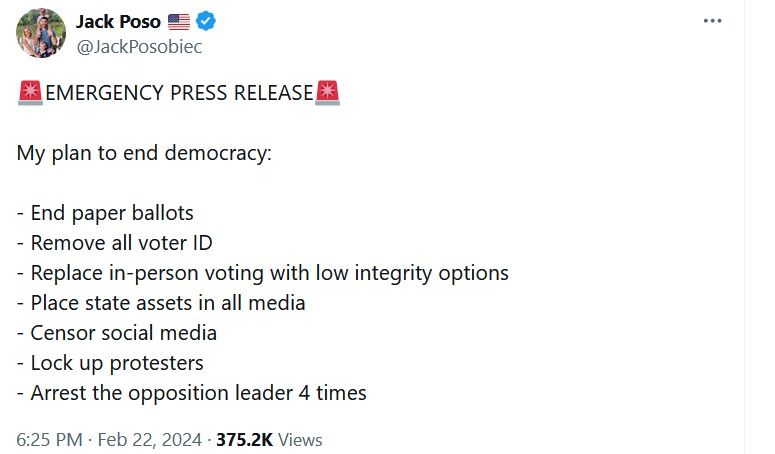The height and width of the screenshot is (454, 775).
Task: Open the Jack Poso display name link
Action: 118,22
